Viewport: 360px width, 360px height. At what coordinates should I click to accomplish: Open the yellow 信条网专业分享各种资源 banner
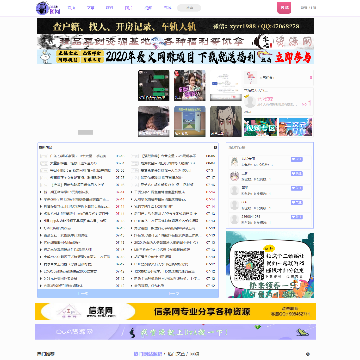click(175, 311)
